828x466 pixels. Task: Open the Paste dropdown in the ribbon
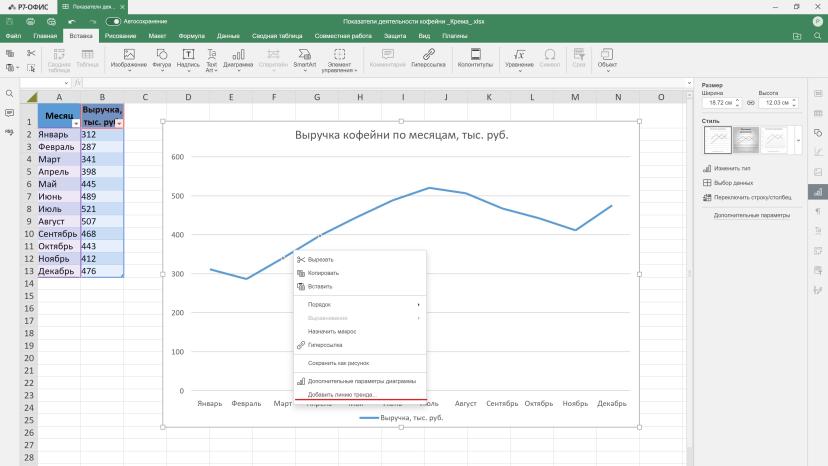coord(12,68)
